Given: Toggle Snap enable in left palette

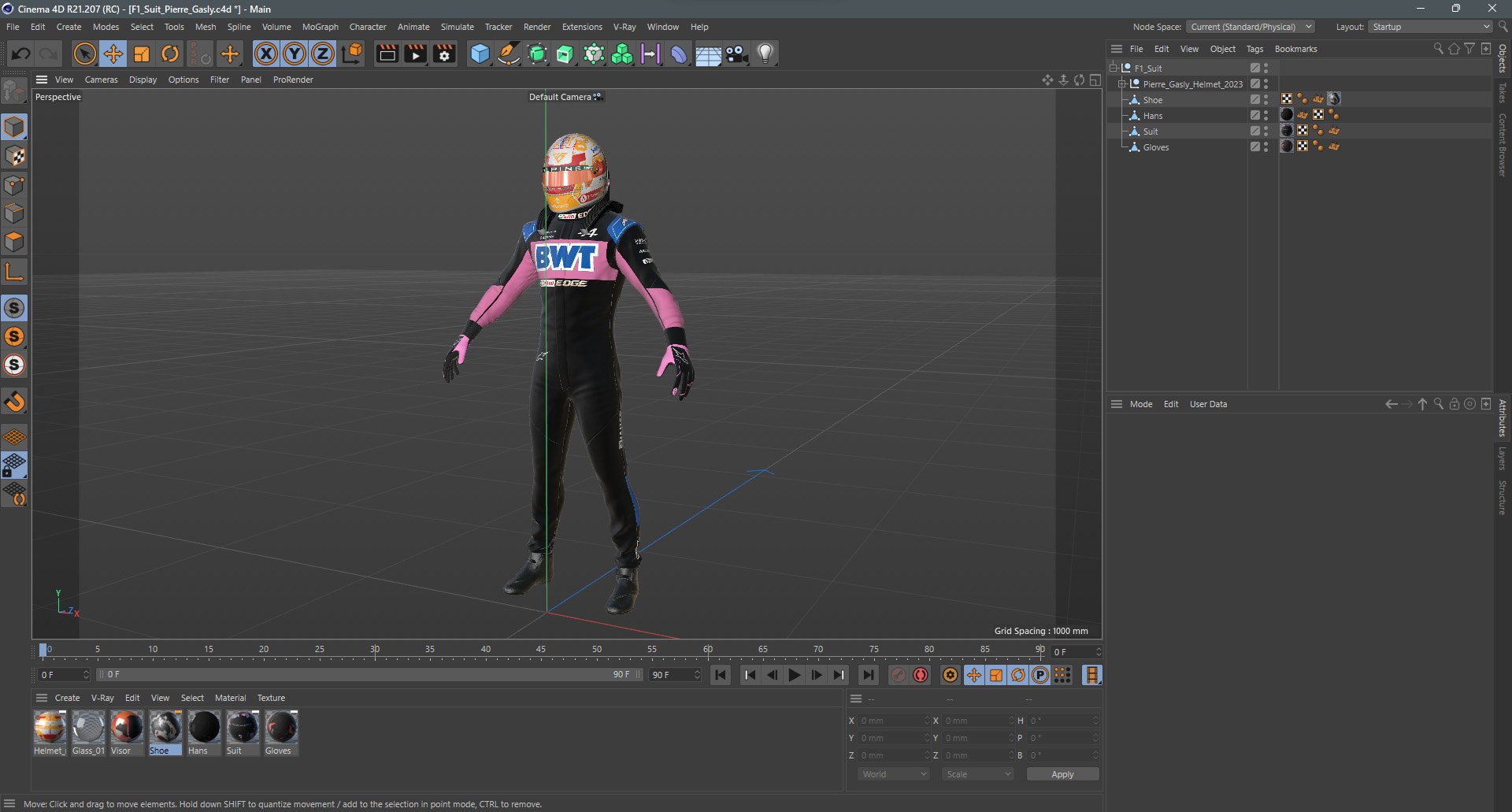Looking at the screenshot, I should 14,402.
